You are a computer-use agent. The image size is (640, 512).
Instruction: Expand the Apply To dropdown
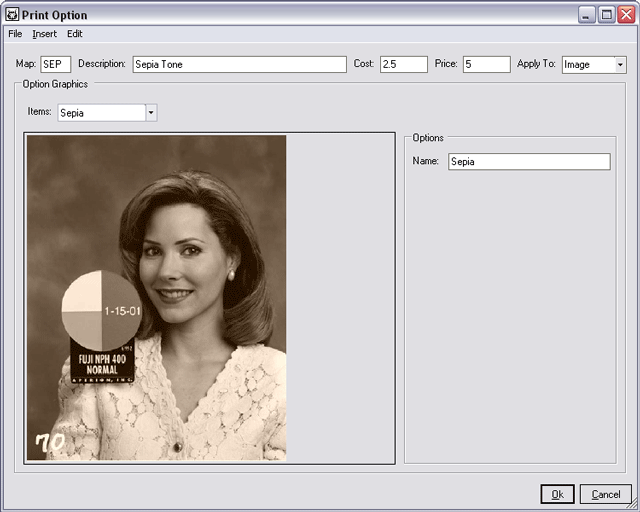pos(620,64)
